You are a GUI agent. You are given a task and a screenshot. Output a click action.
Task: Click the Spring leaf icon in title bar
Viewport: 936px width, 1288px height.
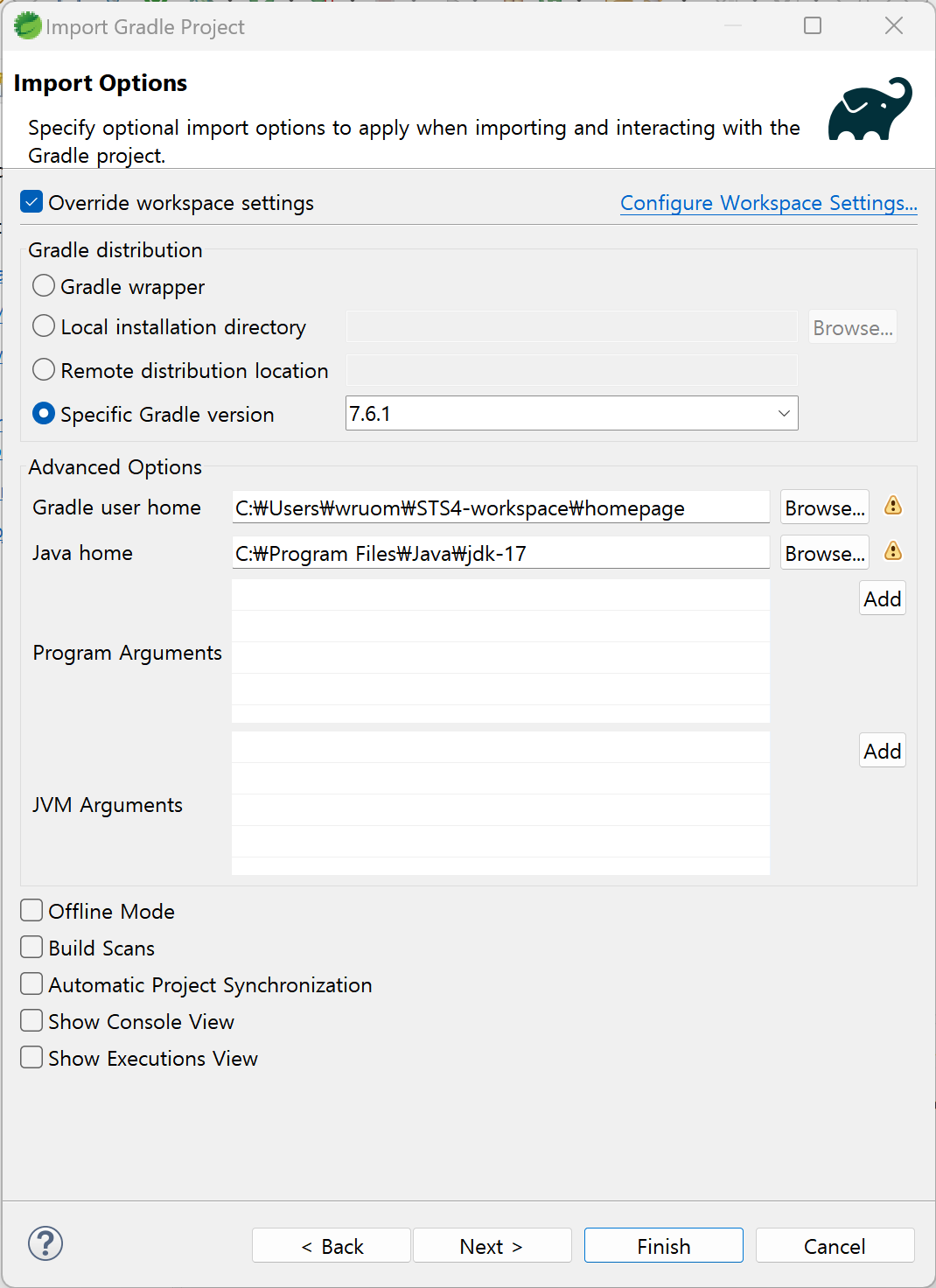[27, 26]
